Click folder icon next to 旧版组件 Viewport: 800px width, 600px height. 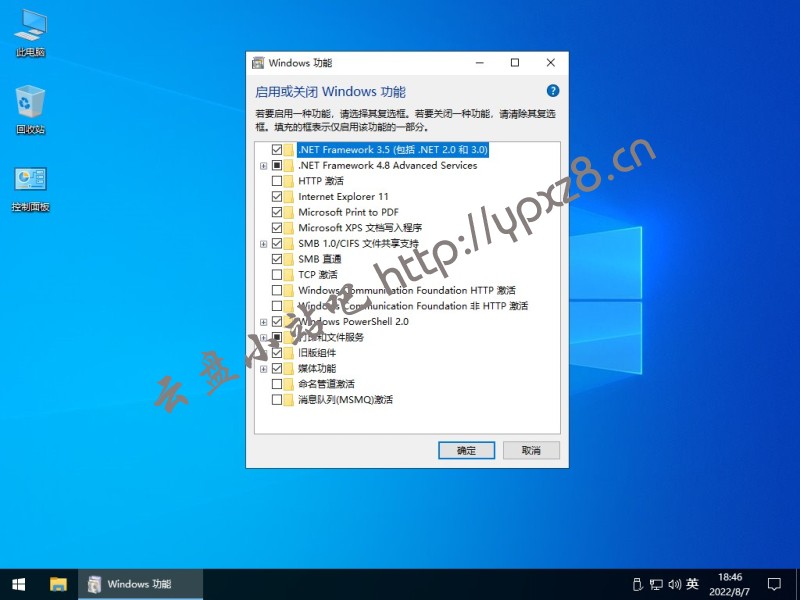pos(289,353)
